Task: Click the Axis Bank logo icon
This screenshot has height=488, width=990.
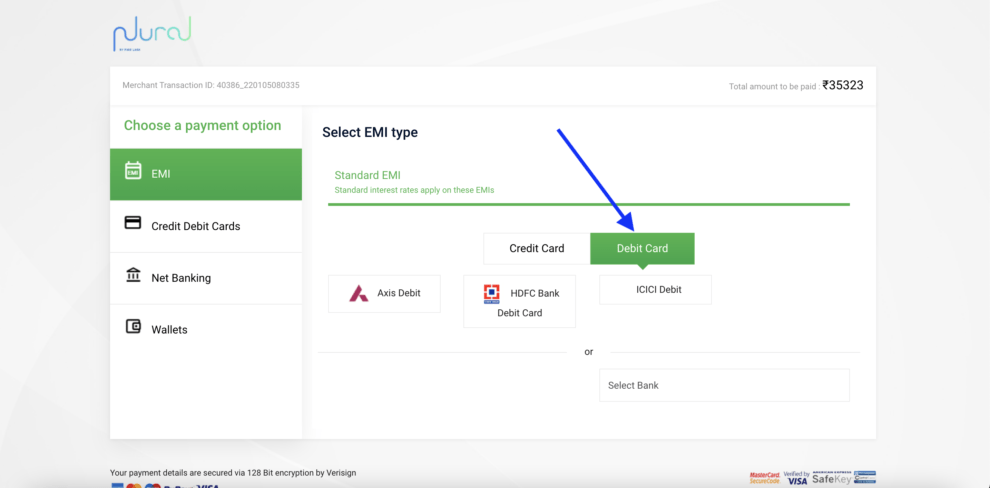Action: click(x=358, y=293)
